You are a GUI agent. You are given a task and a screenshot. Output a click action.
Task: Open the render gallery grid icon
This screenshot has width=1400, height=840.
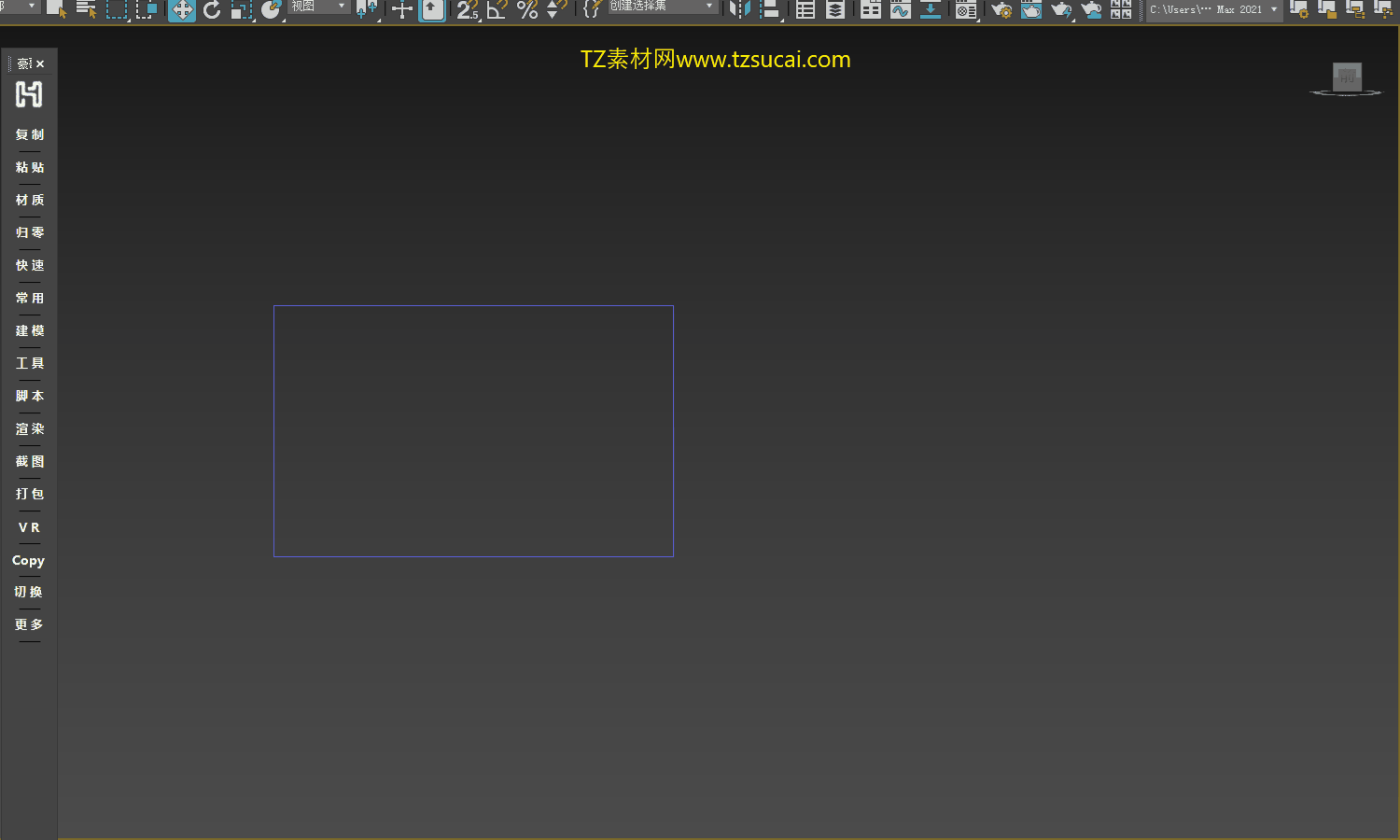pyautogui.click(x=1121, y=9)
